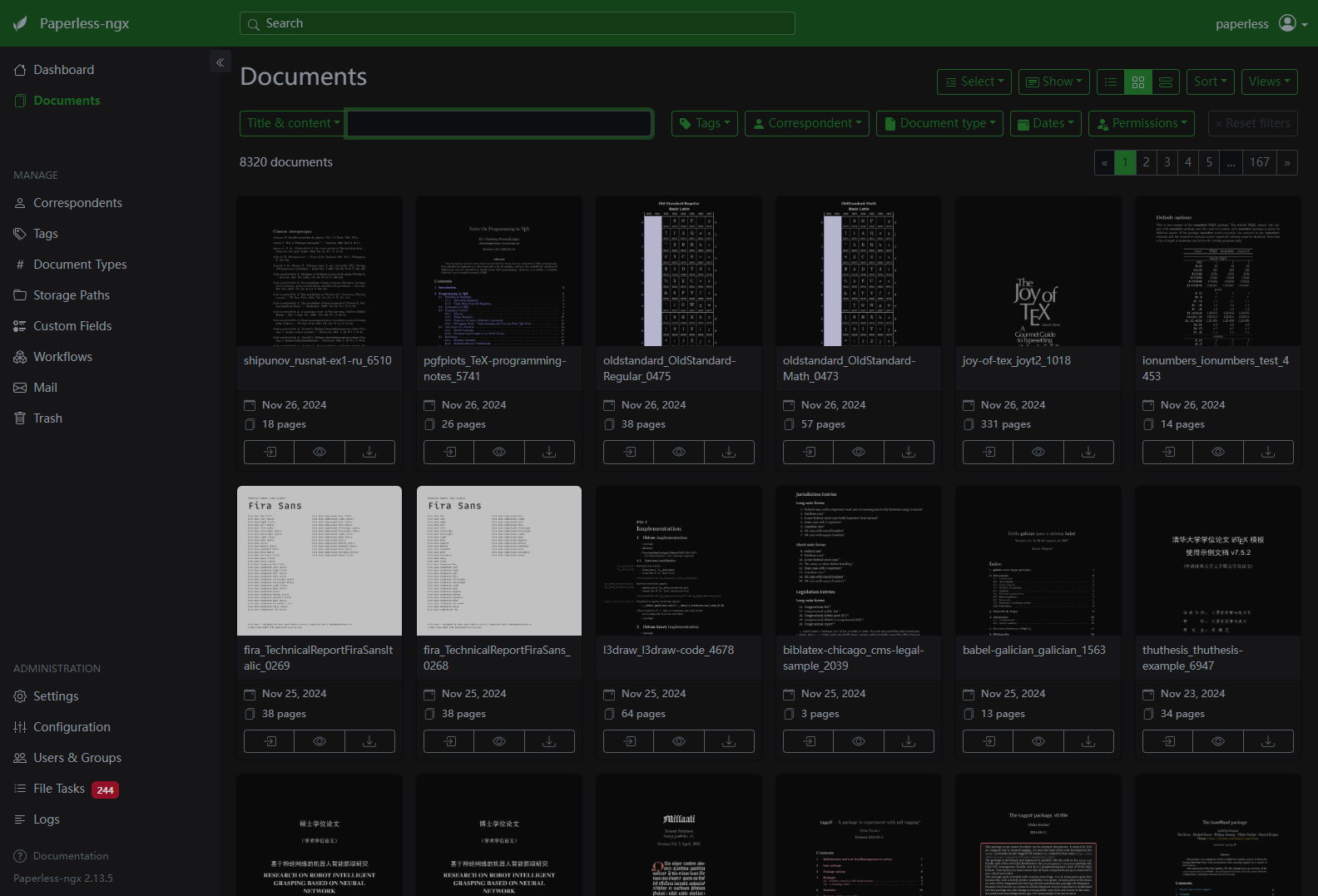Expand the Title & content filter dropdown
The width and height of the screenshot is (1318, 896).
tap(293, 123)
